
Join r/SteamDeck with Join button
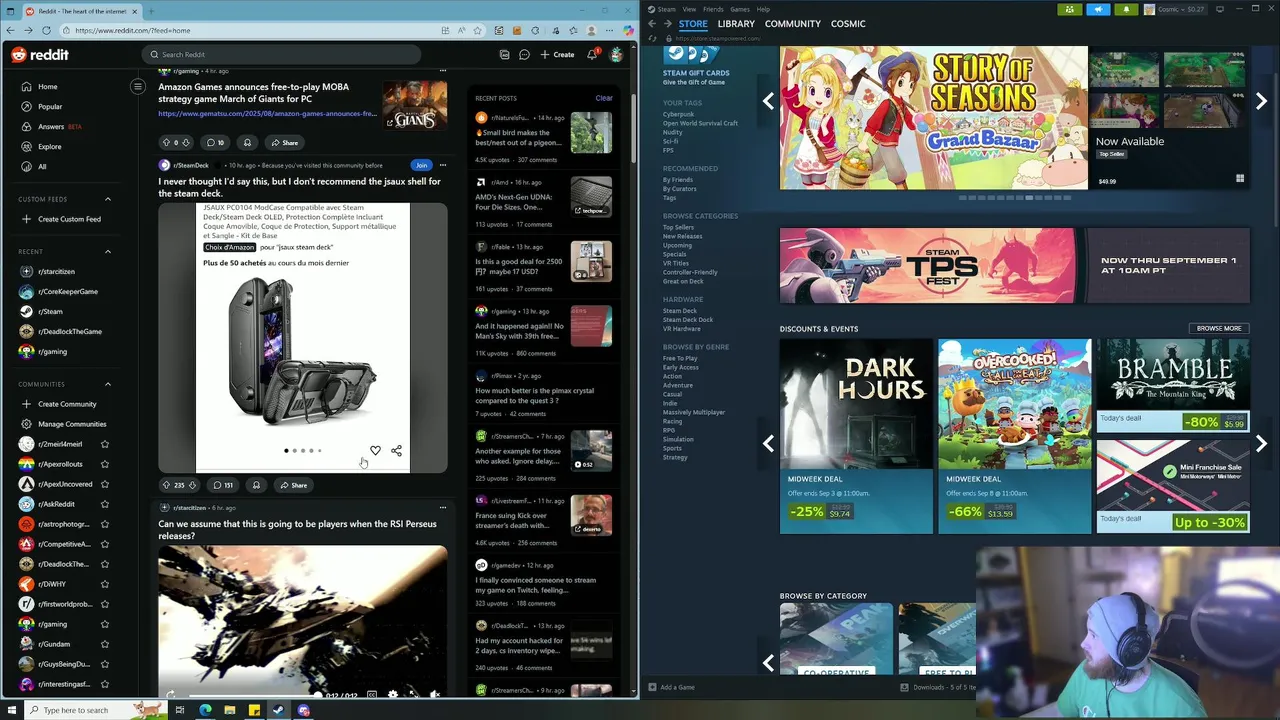(421, 165)
